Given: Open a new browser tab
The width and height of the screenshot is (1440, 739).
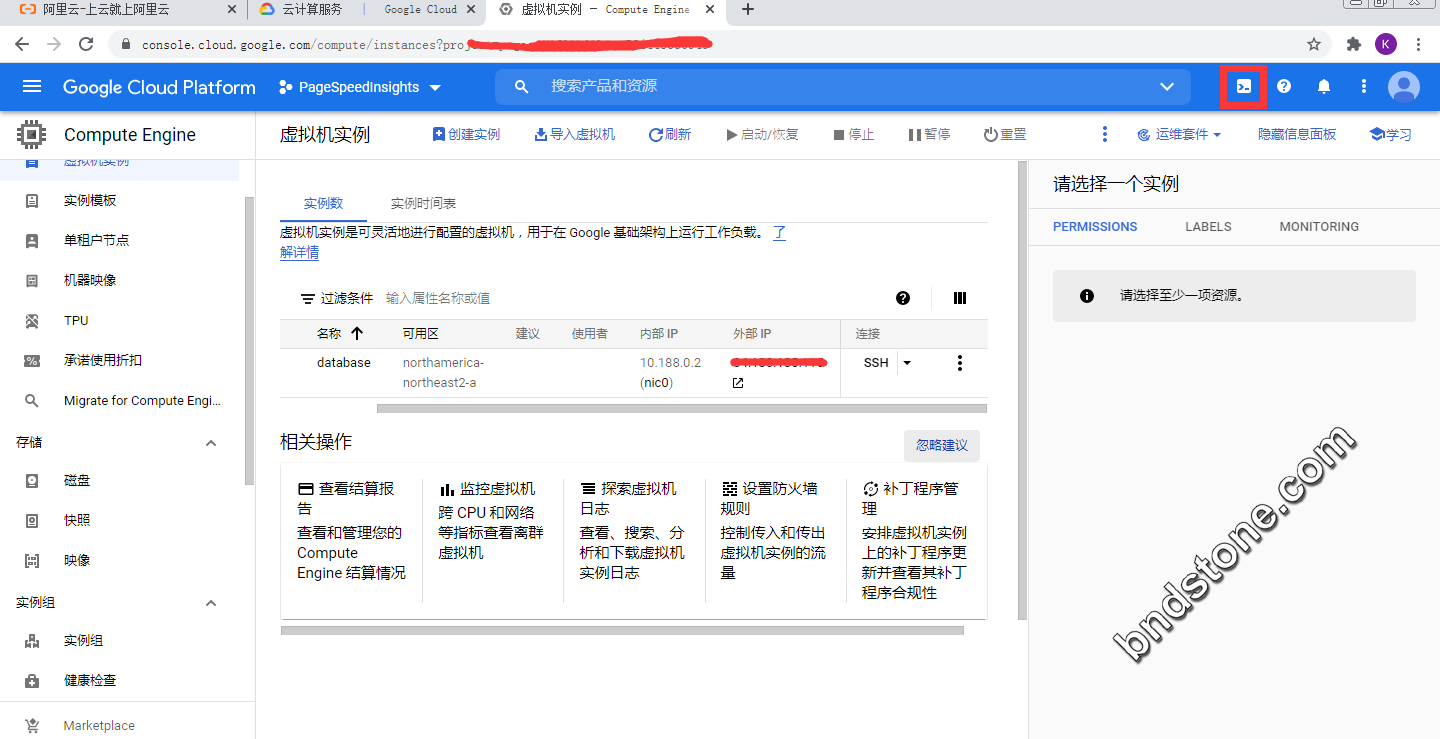Looking at the screenshot, I should coord(747,10).
